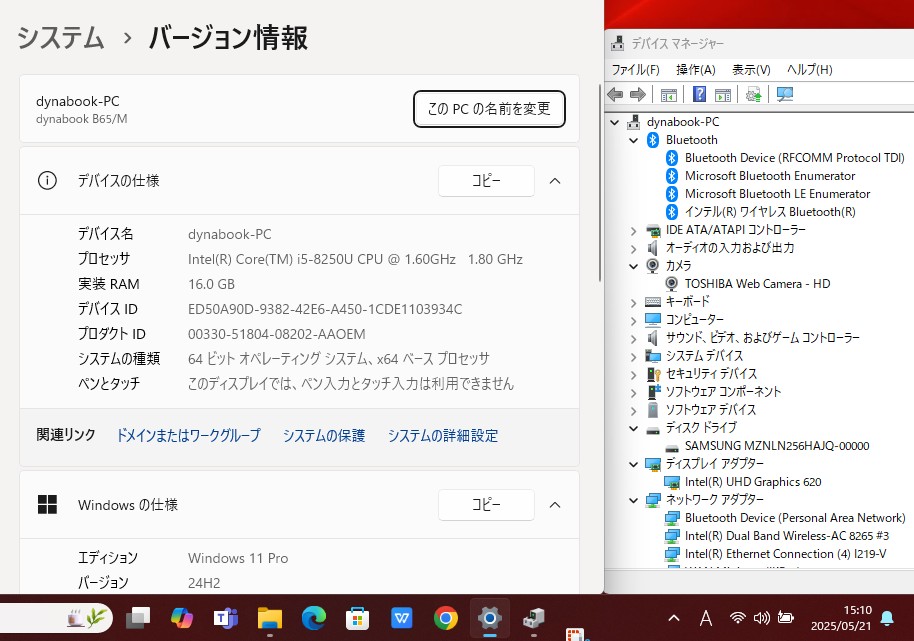Click the デバイスの仕様 info icon
The image size is (914, 641).
click(47, 181)
